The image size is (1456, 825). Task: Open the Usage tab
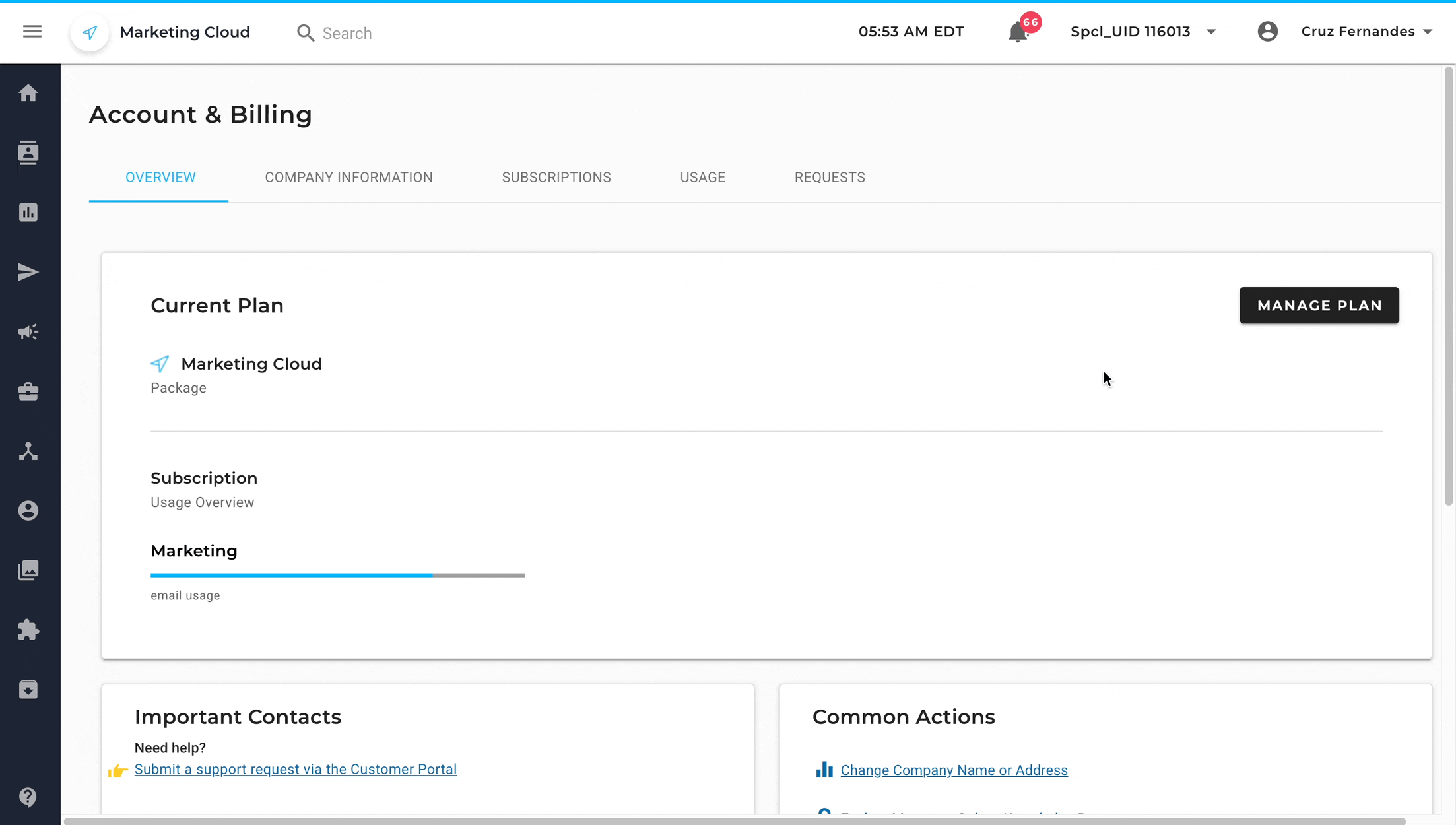[x=702, y=177]
